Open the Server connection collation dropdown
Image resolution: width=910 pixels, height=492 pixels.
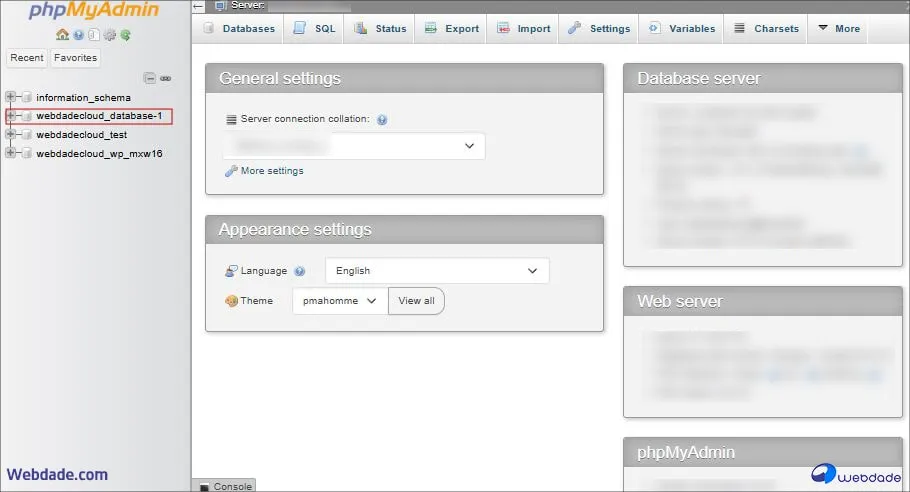[353, 146]
